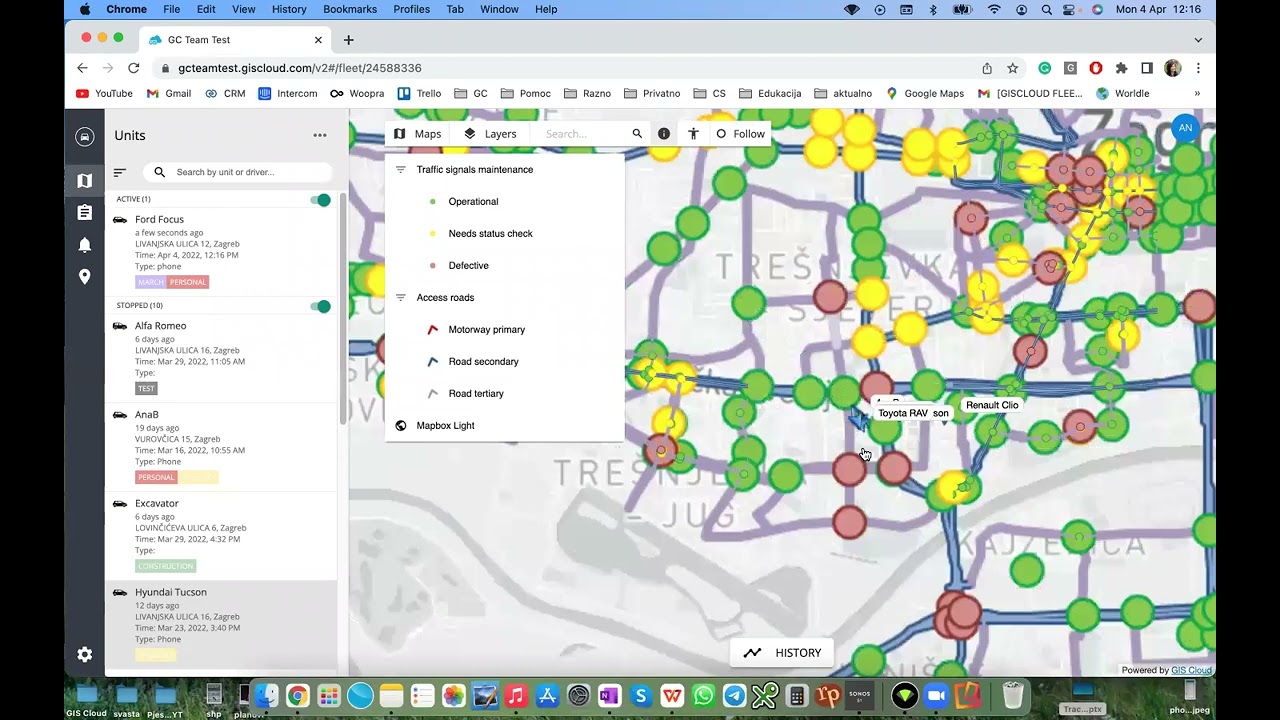Go back in browser

83,68
